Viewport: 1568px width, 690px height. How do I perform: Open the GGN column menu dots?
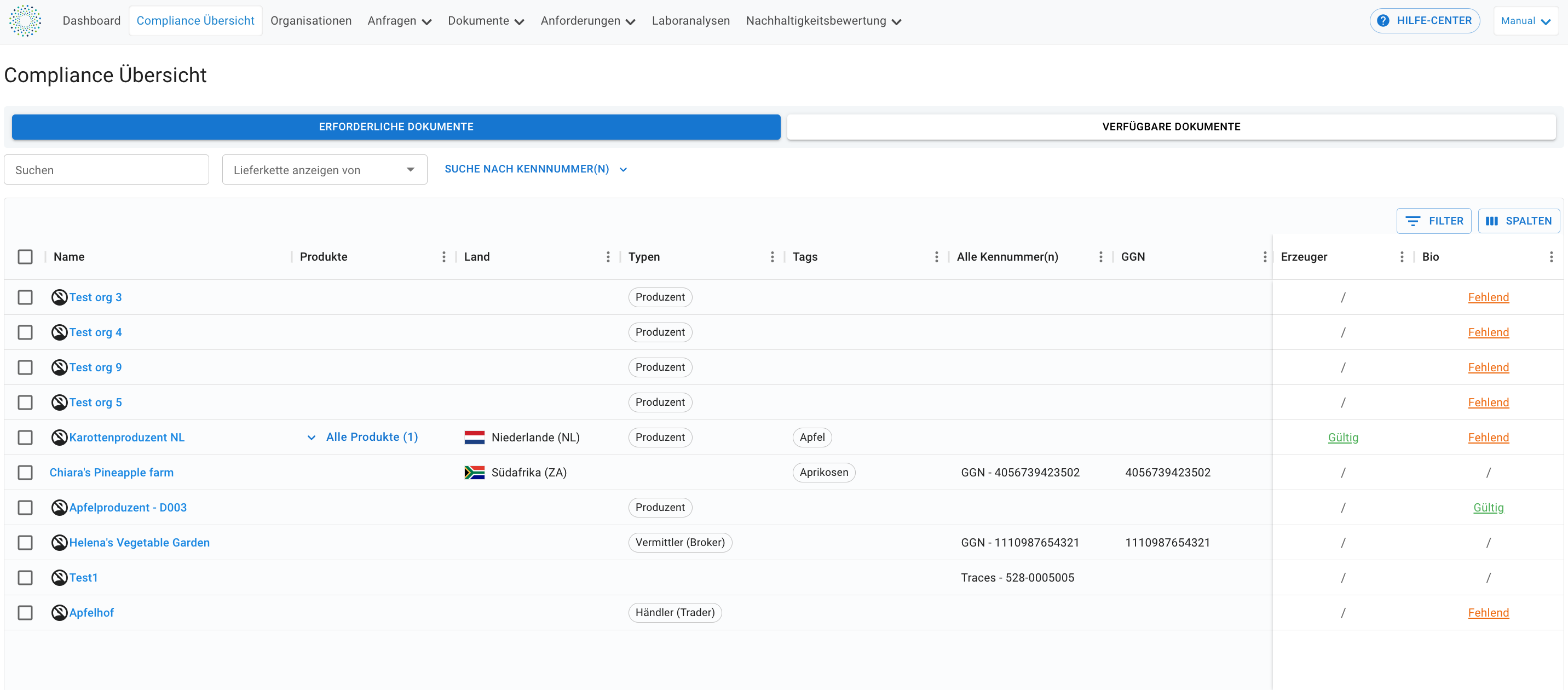pyautogui.click(x=1264, y=257)
